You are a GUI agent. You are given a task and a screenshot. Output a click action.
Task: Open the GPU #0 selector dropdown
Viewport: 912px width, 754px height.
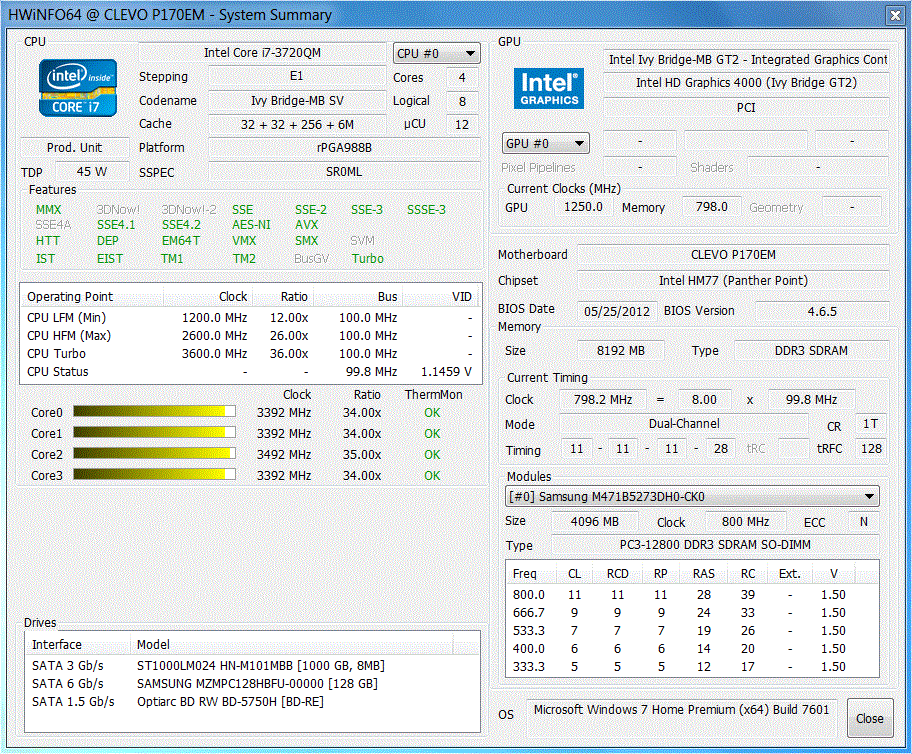(x=546, y=143)
